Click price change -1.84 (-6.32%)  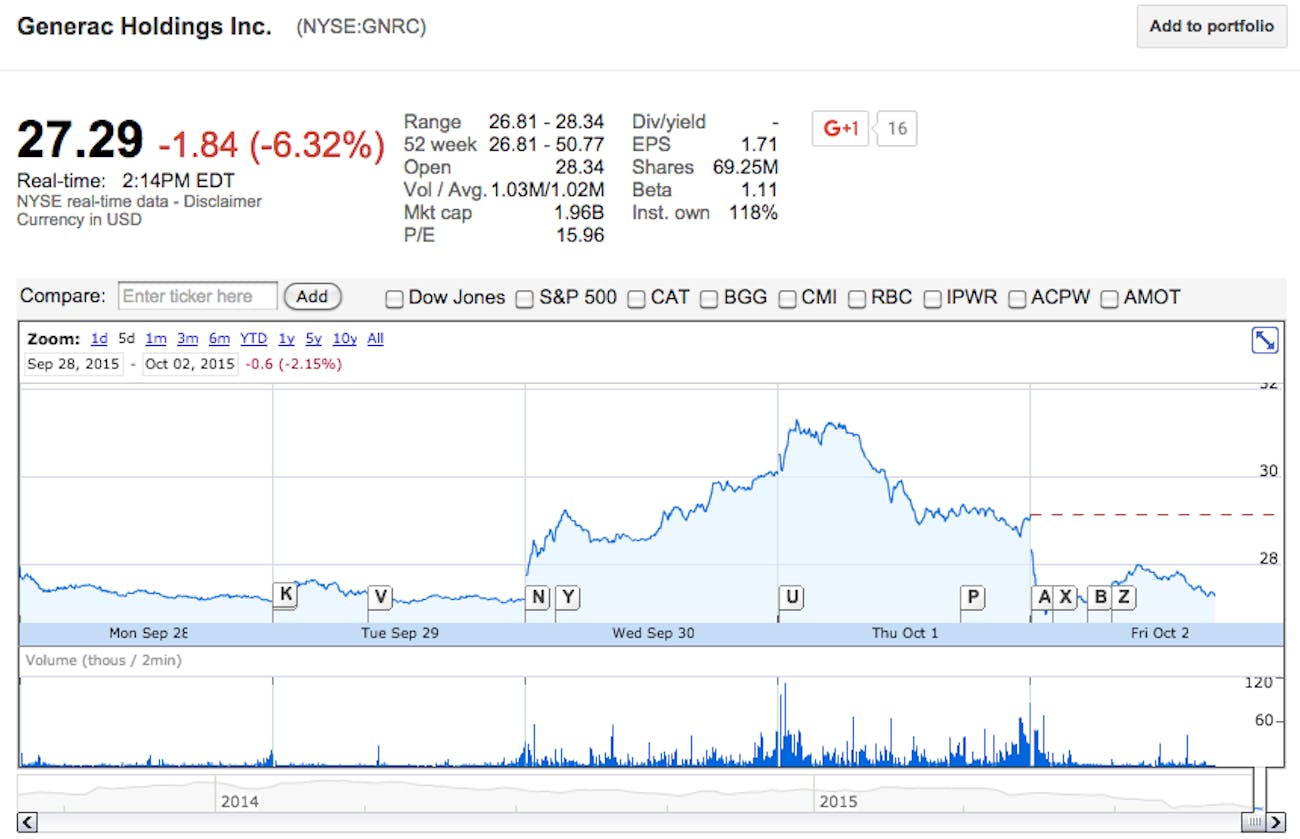coord(271,146)
